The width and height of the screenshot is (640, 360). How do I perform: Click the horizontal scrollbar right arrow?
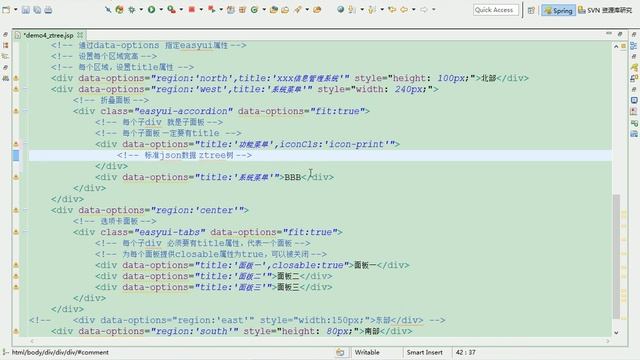608,341
